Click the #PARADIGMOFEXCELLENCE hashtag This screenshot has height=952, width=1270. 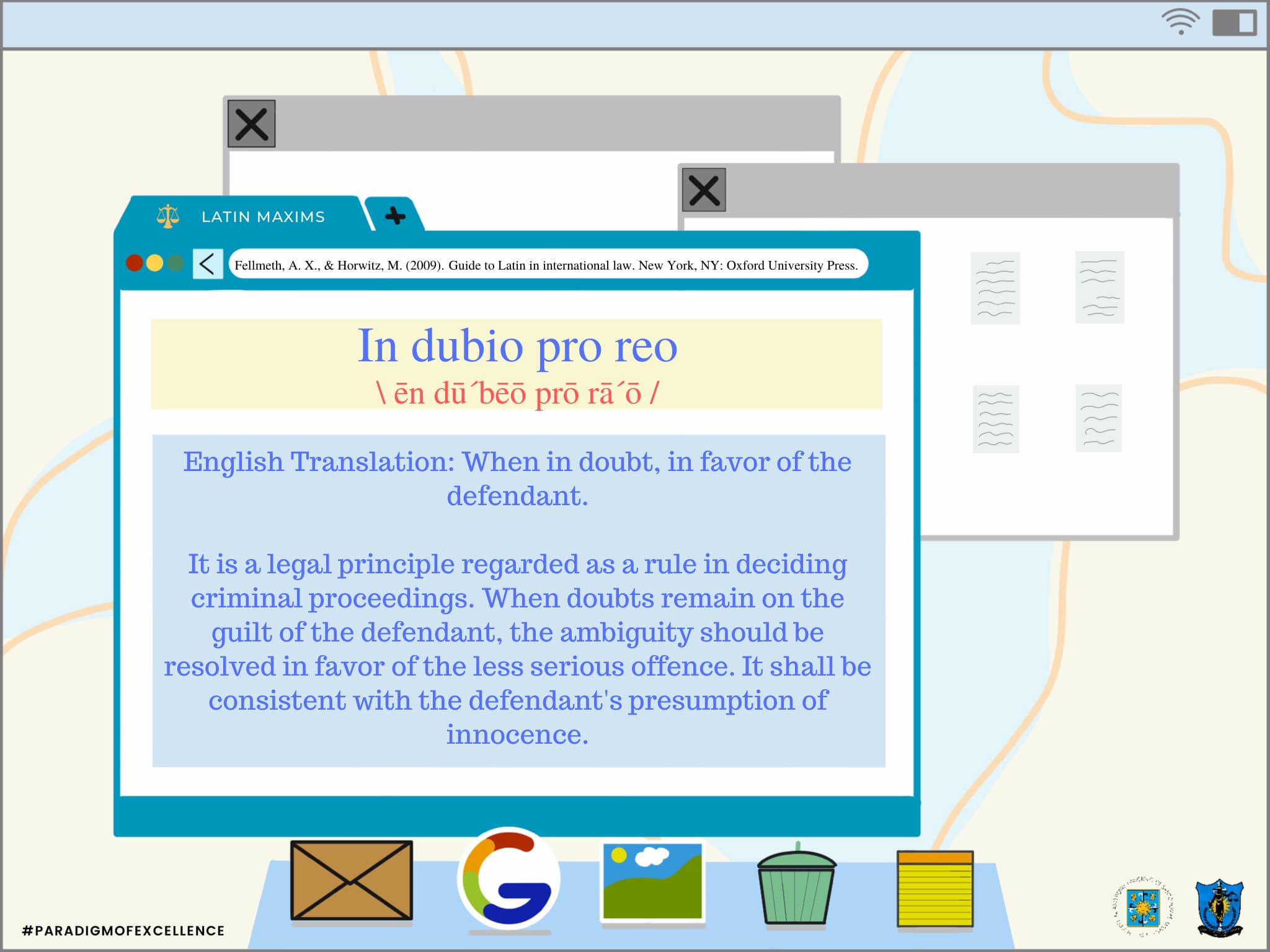click(x=123, y=930)
